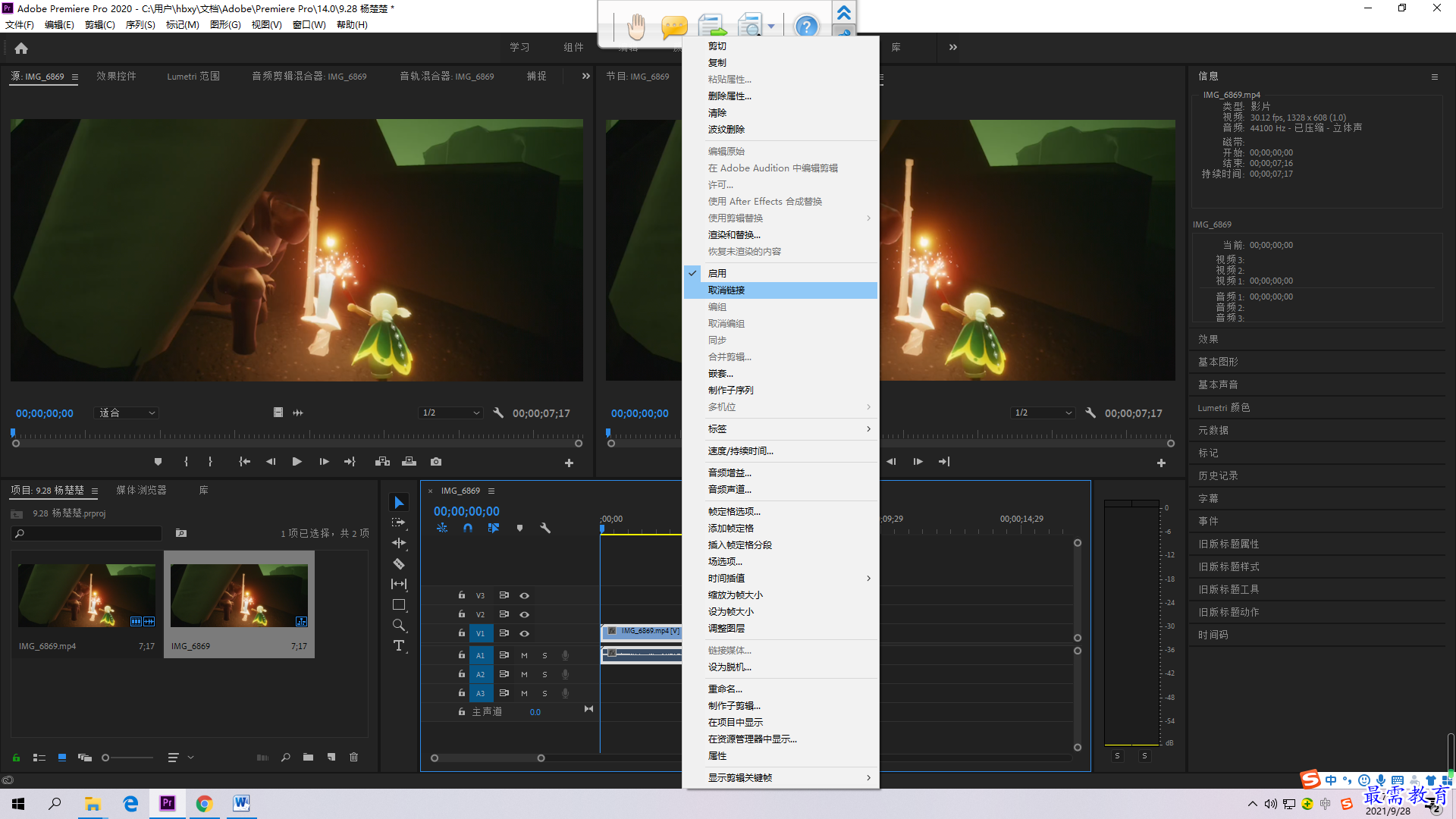The width and height of the screenshot is (1456, 819).
Task: Choose 嵌套 in context menu
Action: pyautogui.click(x=781, y=374)
